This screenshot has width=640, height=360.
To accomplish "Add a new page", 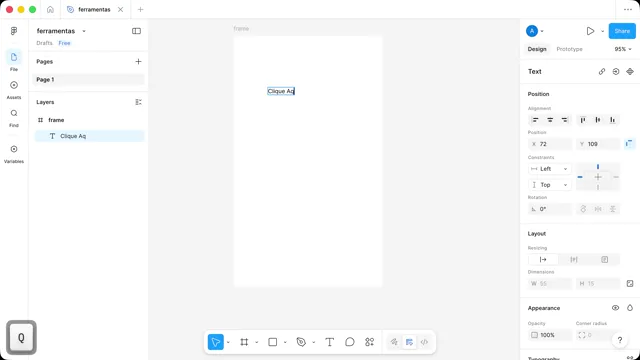I will (138, 62).
